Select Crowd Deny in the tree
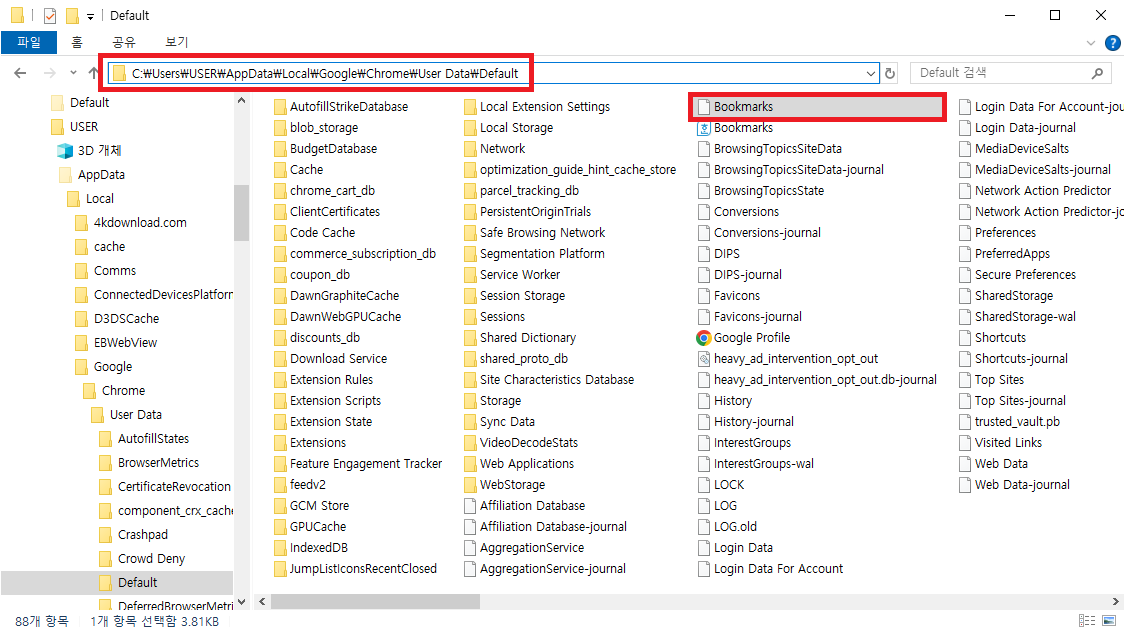 (x=151, y=558)
